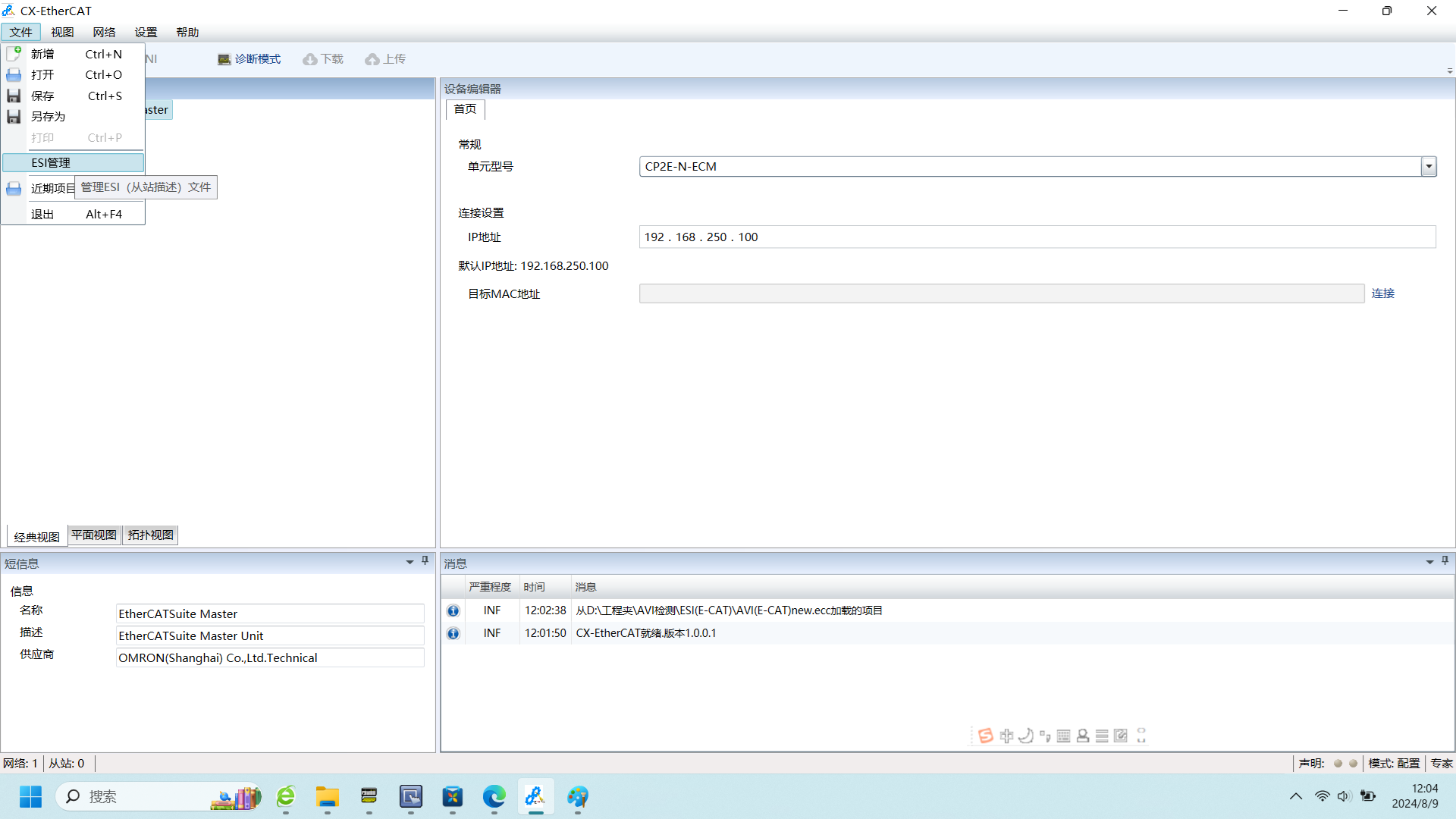Click the Download (下载) cloud icon
Screen dimensions: 1456x819
309,59
